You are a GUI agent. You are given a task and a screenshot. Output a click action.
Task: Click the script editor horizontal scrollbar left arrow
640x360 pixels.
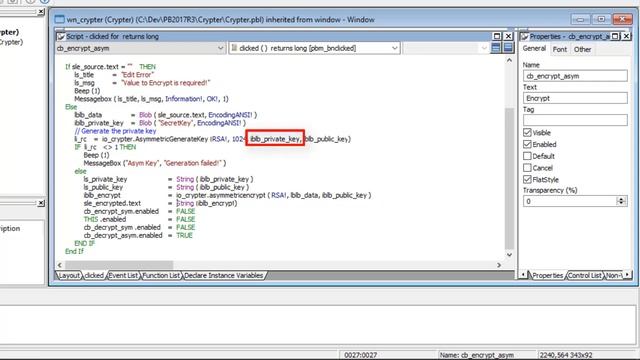[60, 265]
